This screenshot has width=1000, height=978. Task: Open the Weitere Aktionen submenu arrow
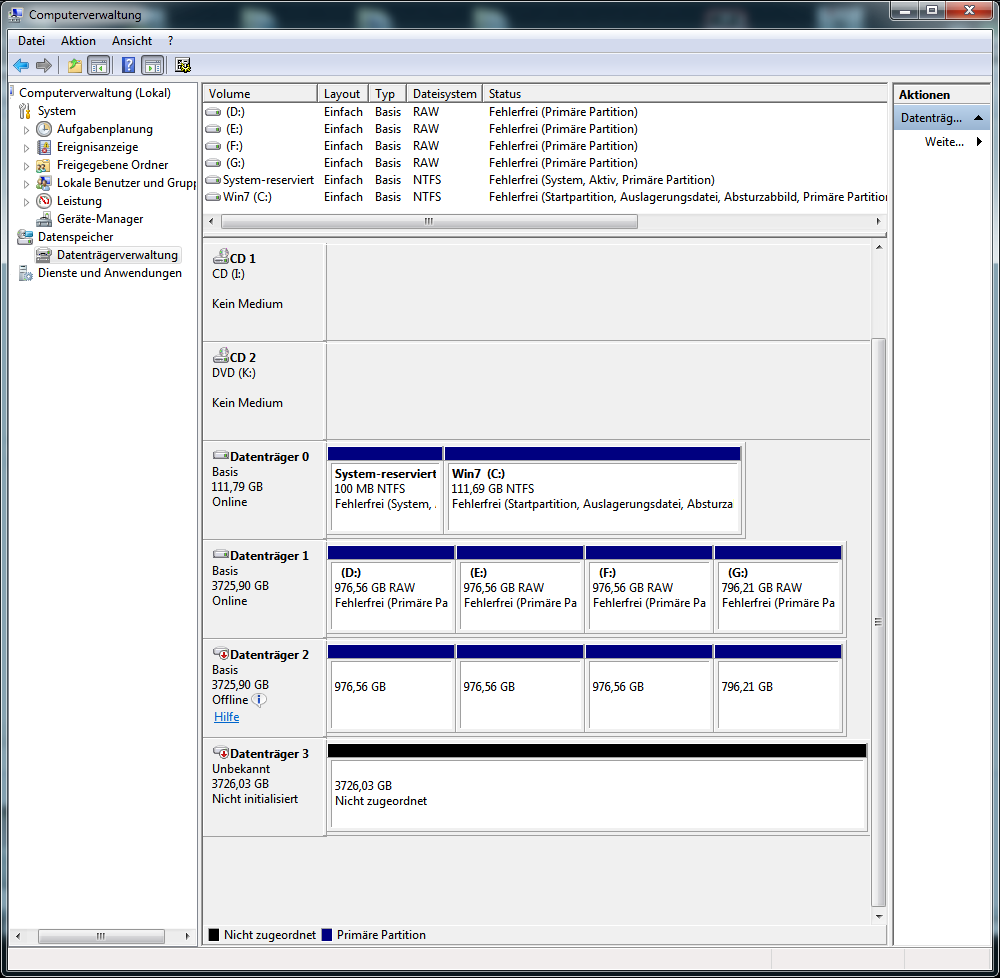click(x=980, y=142)
